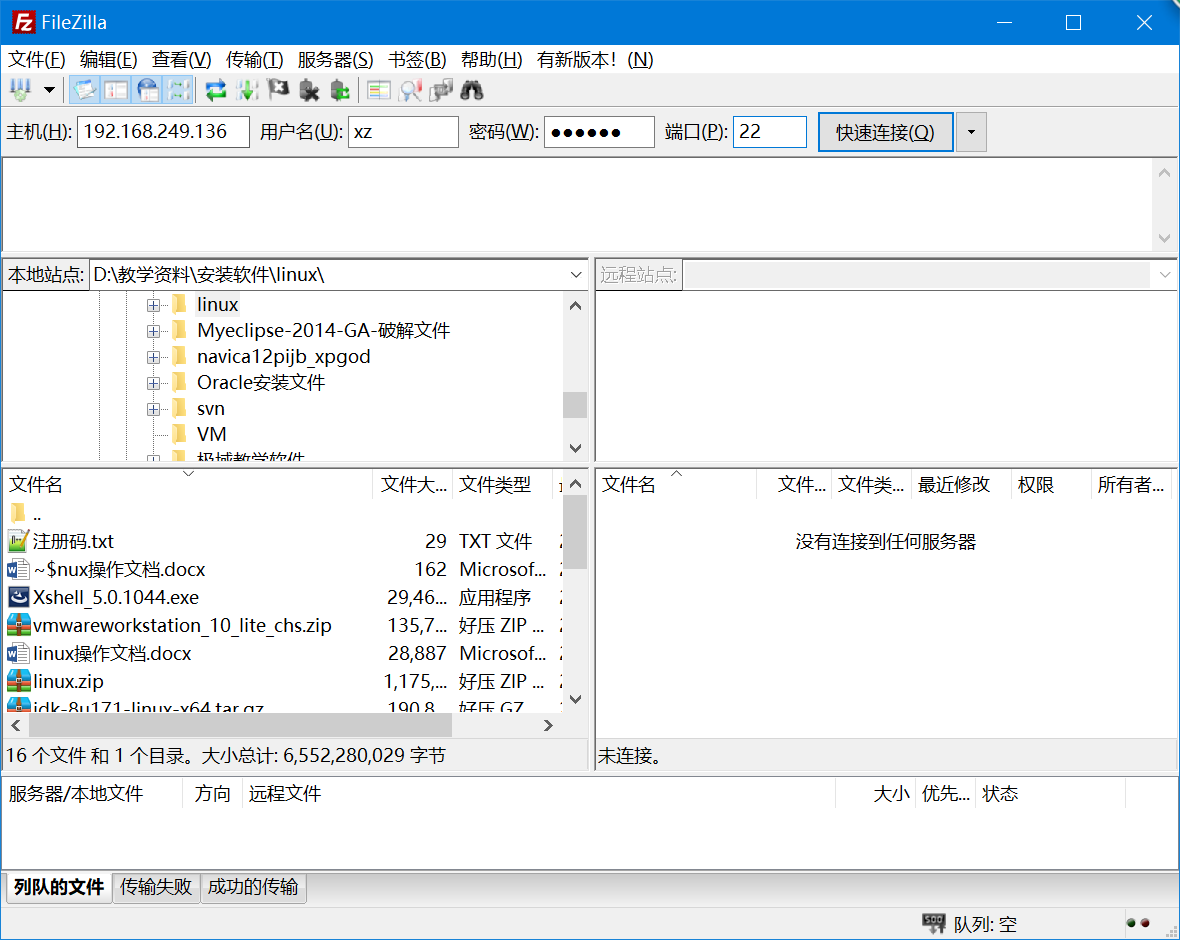Open the 本地站点 path dropdown
Viewport: 1180px width, 940px height.
tap(576, 275)
